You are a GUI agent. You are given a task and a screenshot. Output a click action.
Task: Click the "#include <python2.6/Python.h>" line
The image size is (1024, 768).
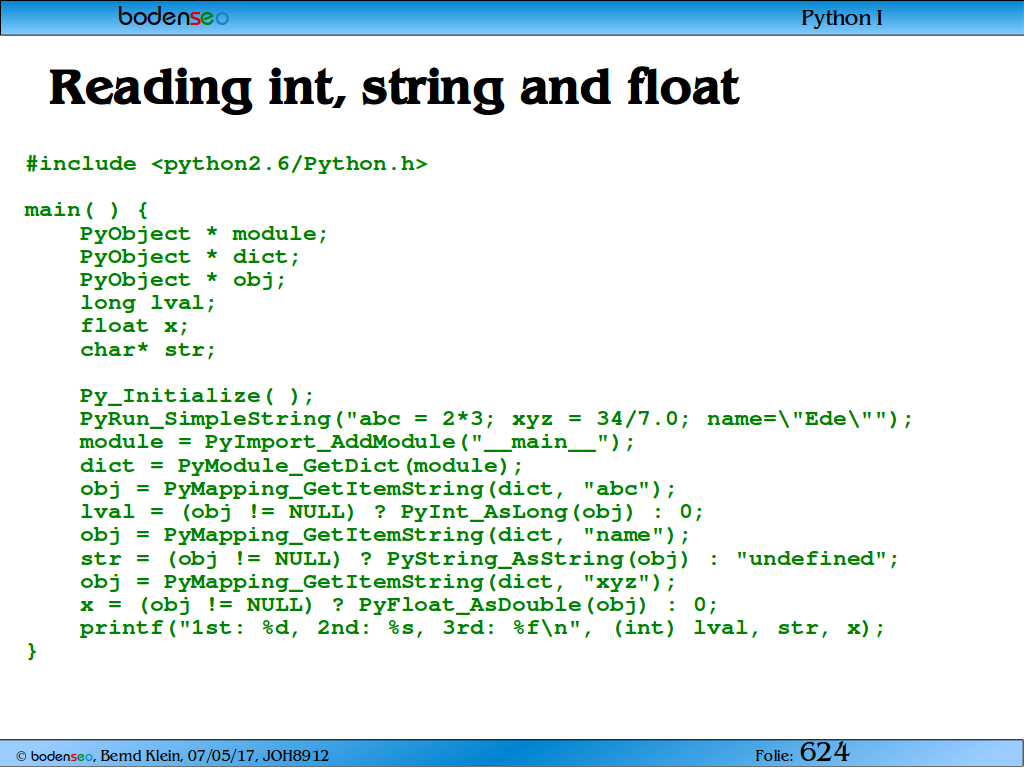click(x=227, y=164)
